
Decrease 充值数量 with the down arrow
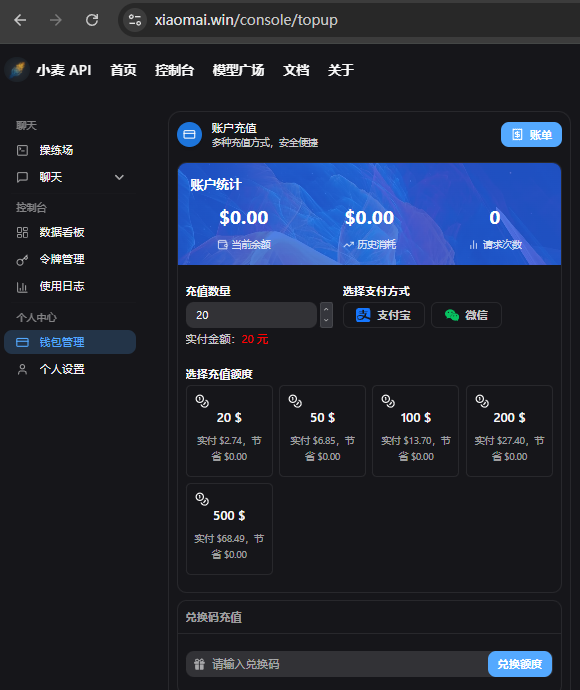click(326, 321)
